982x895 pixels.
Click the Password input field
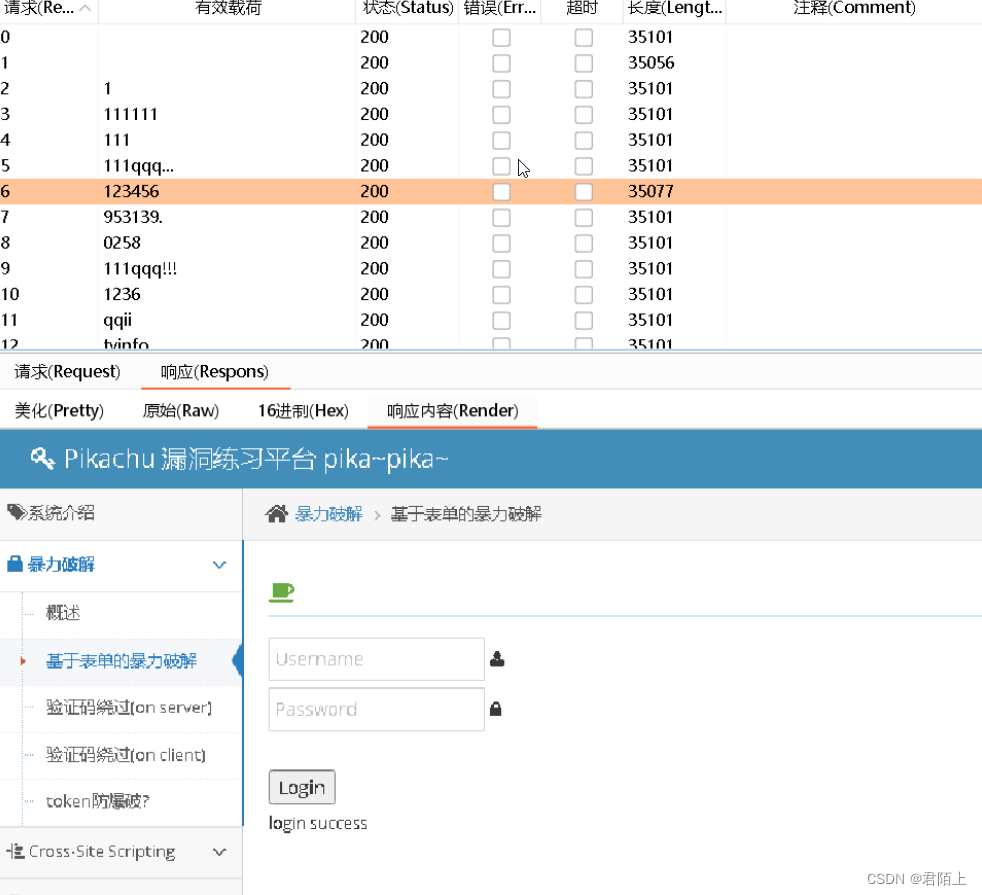tap(376, 709)
